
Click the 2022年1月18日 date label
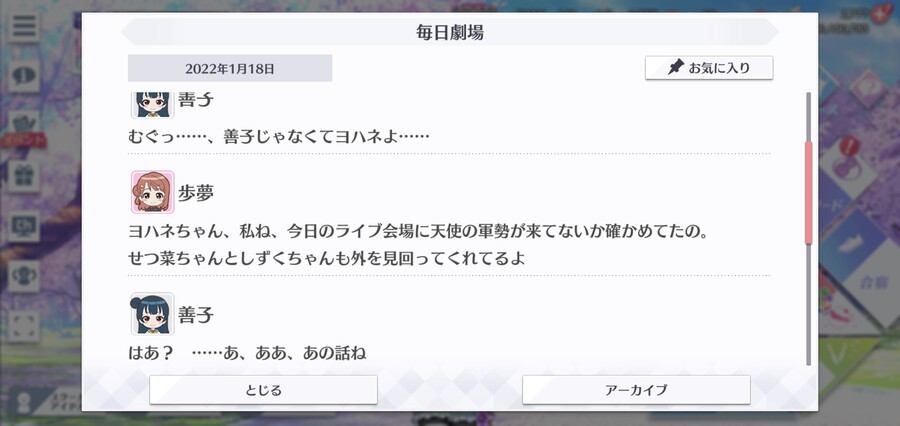[x=230, y=68]
